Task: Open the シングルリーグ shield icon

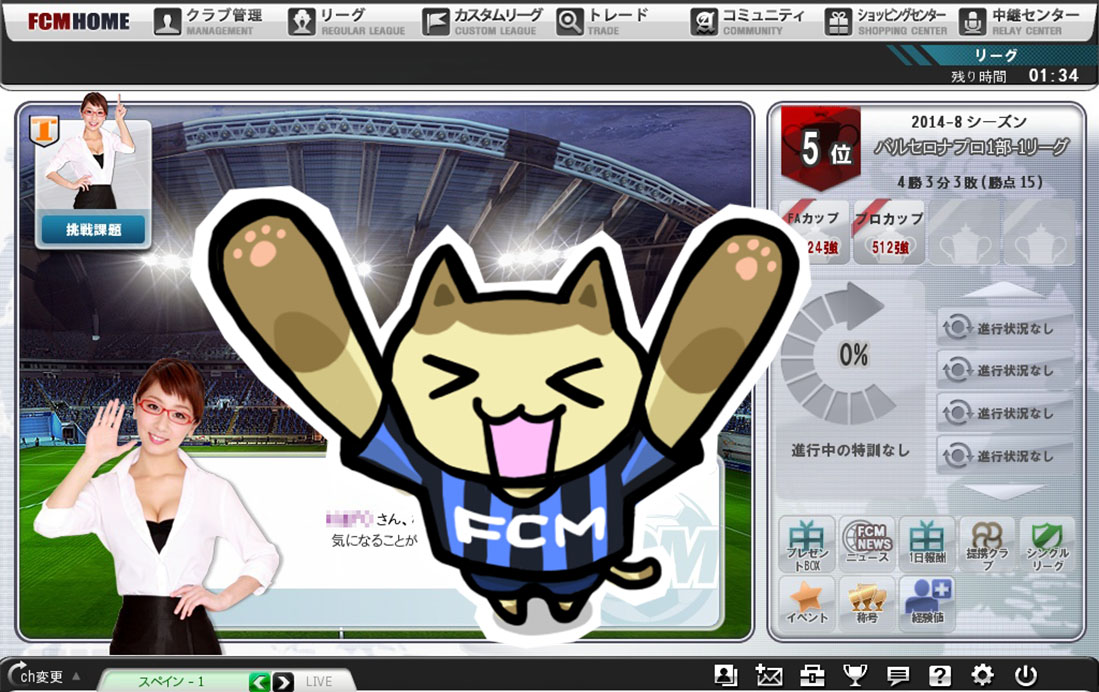Action: pos(1048,545)
